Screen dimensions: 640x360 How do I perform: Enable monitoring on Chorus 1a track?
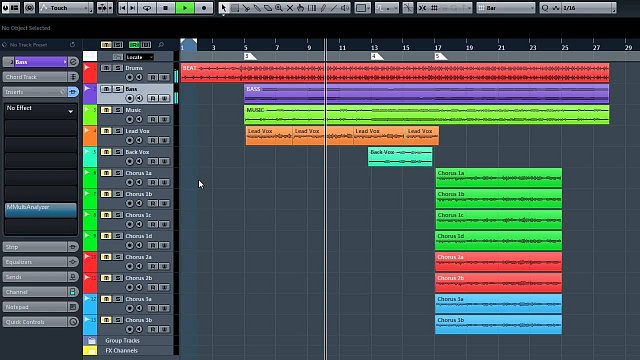pyautogui.click(x=139, y=182)
